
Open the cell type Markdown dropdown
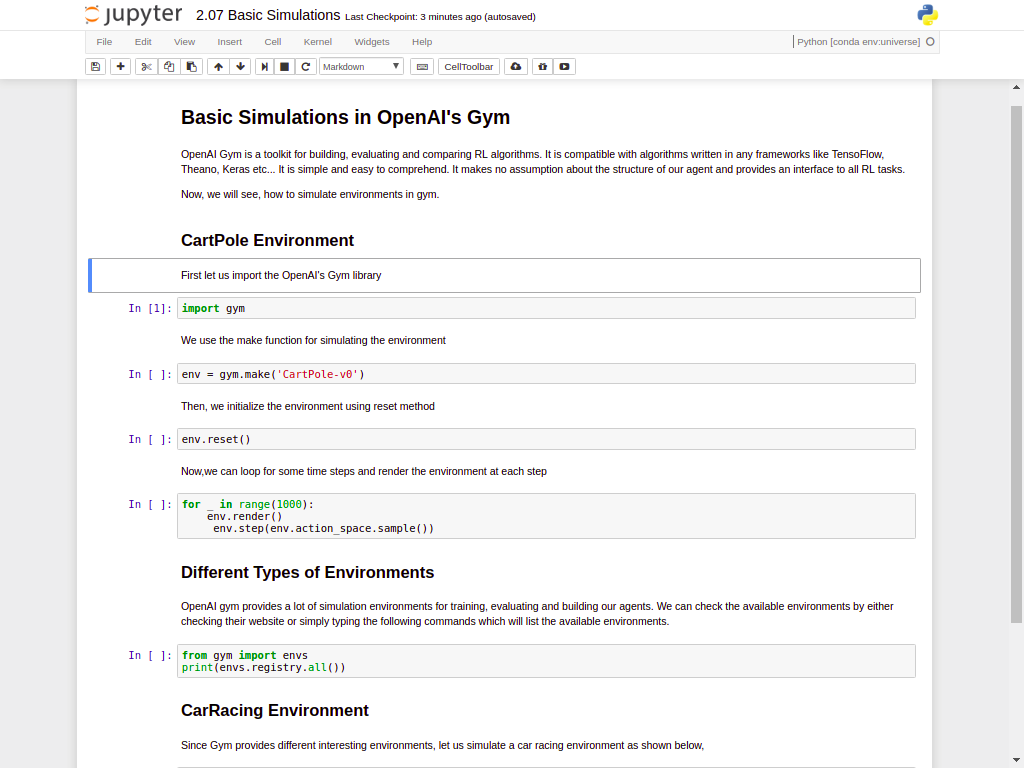click(361, 67)
